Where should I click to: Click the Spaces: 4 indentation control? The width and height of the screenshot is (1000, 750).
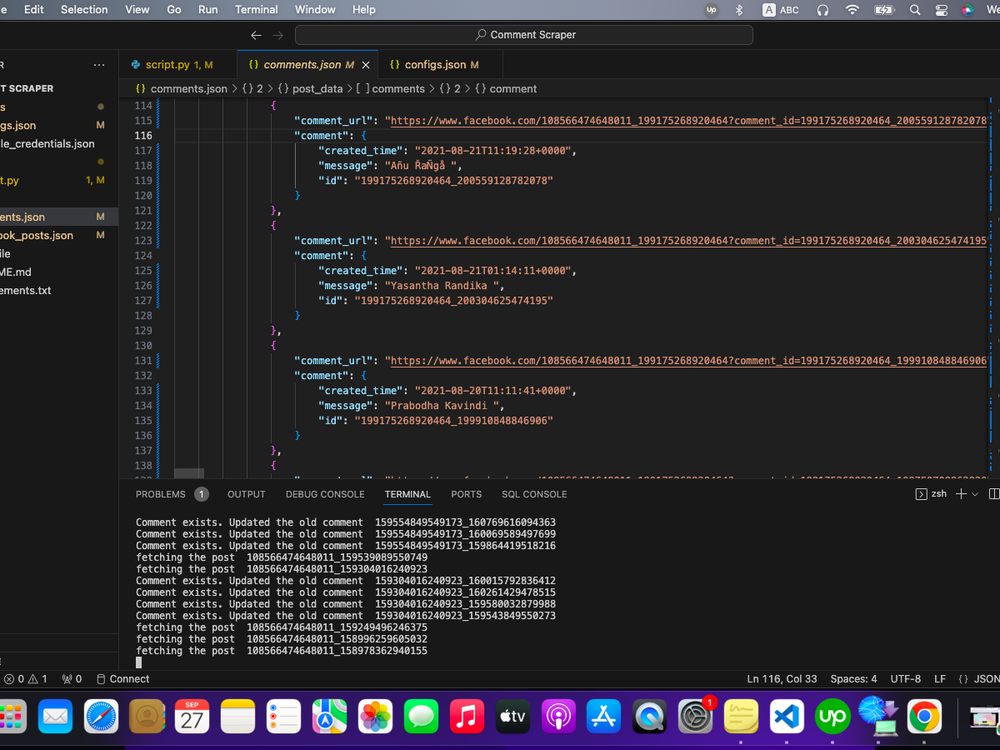(853, 679)
